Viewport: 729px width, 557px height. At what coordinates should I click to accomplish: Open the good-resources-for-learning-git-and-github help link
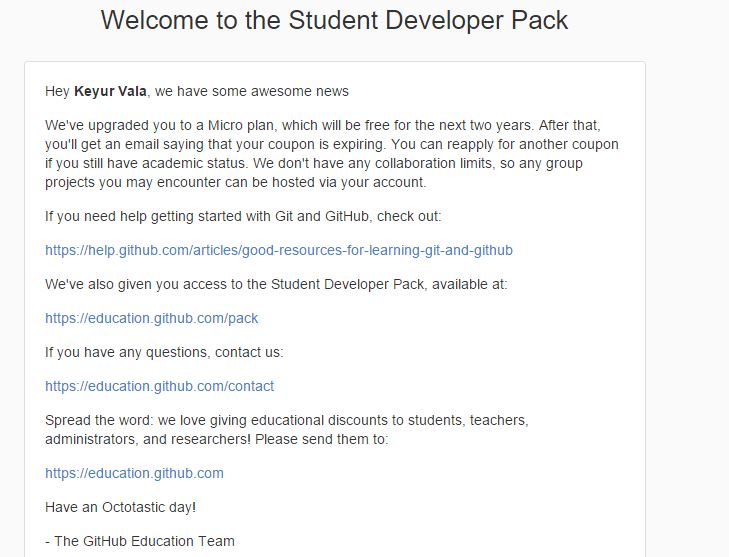coord(278,251)
